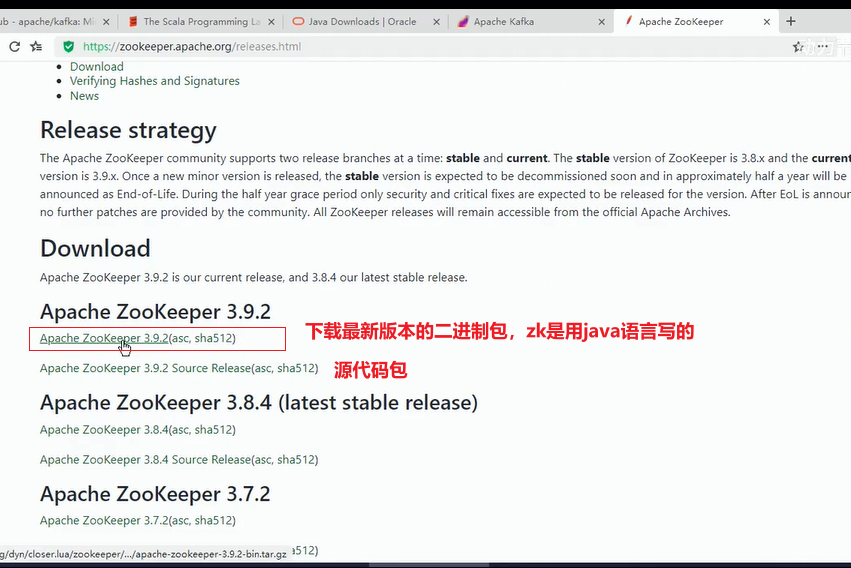This screenshot has width=851, height=568.
Task: Switch to The Scala Programming Language tab
Action: (201, 22)
